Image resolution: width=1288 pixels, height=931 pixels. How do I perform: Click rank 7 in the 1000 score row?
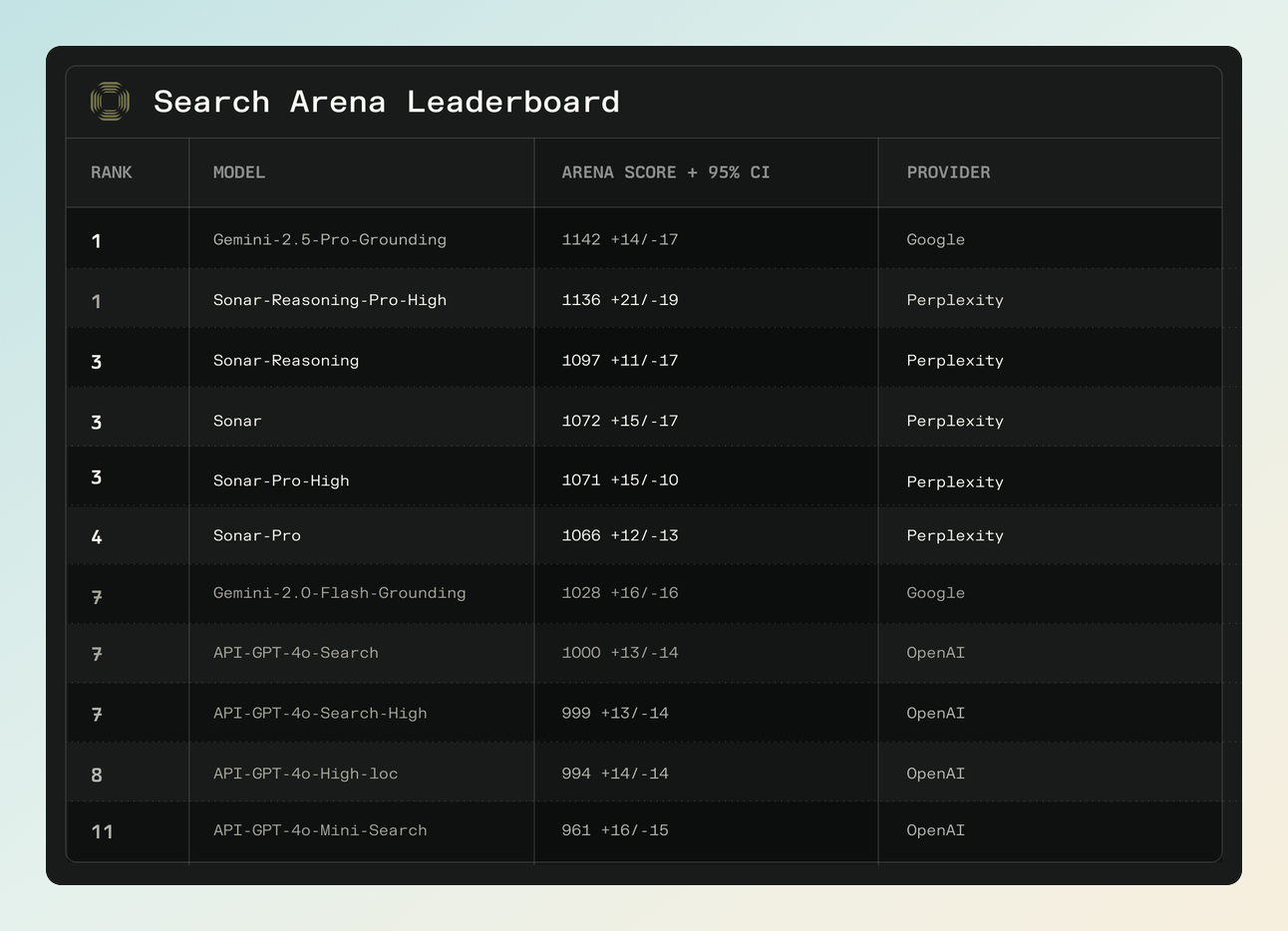pos(96,655)
